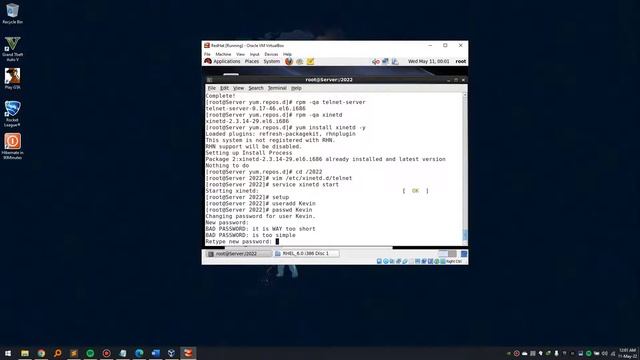Screen dimensions: 640x360
Task: Open the Recycle Bin desktop icon
Action: [x=13, y=13]
